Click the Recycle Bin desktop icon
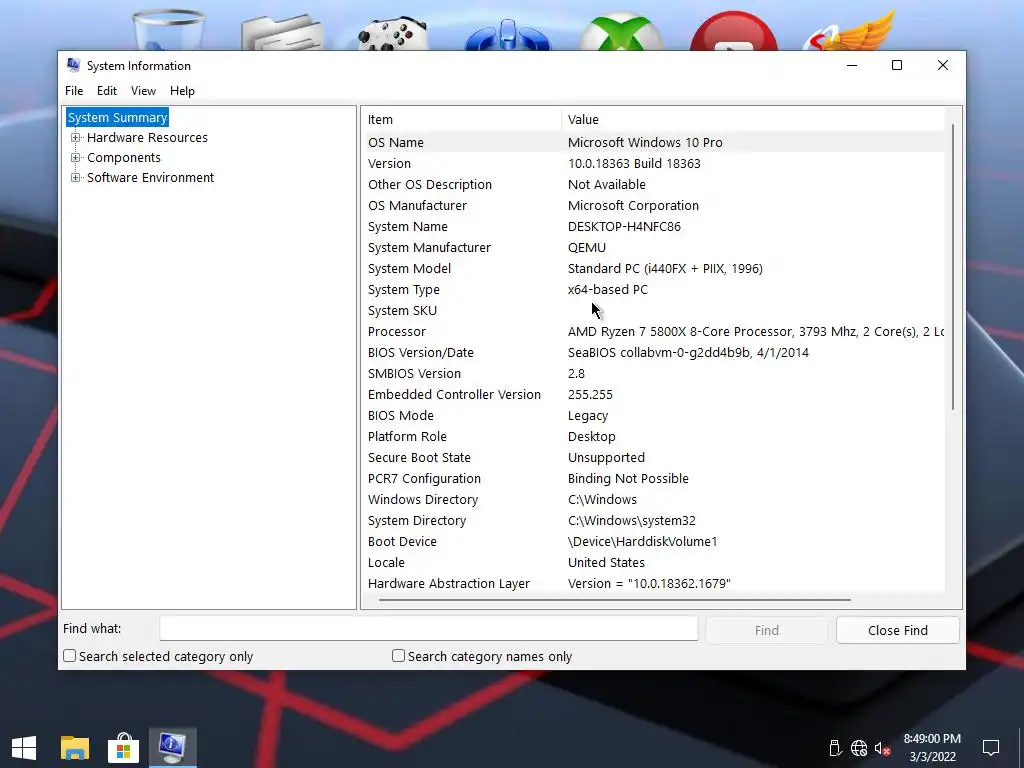1024x768 pixels. tap(168, 29)
